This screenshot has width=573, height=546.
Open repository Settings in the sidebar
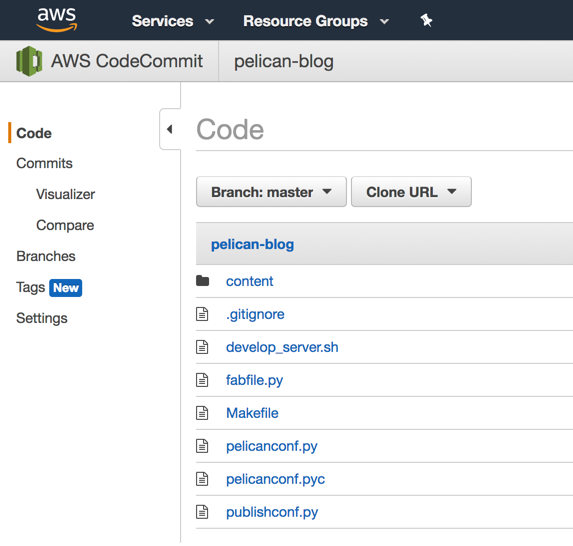[x=42, y=318]
